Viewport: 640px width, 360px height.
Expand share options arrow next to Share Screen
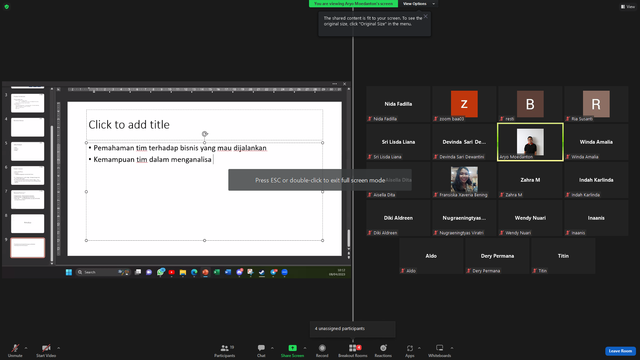point(305,348)
